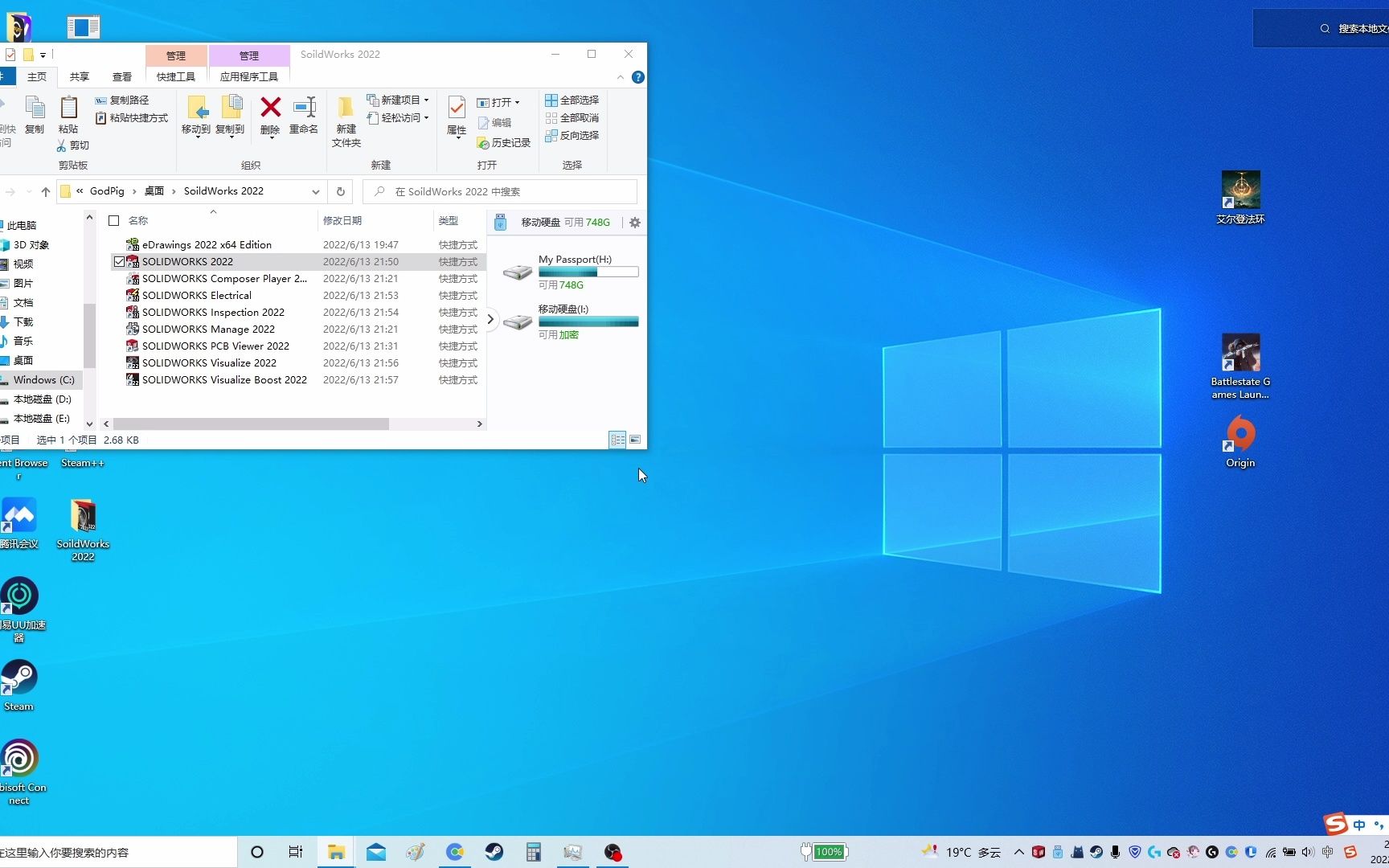Open mobile disk panel settings gear
The width and height of the screenshot is (1389, 868).
point(635,223)
